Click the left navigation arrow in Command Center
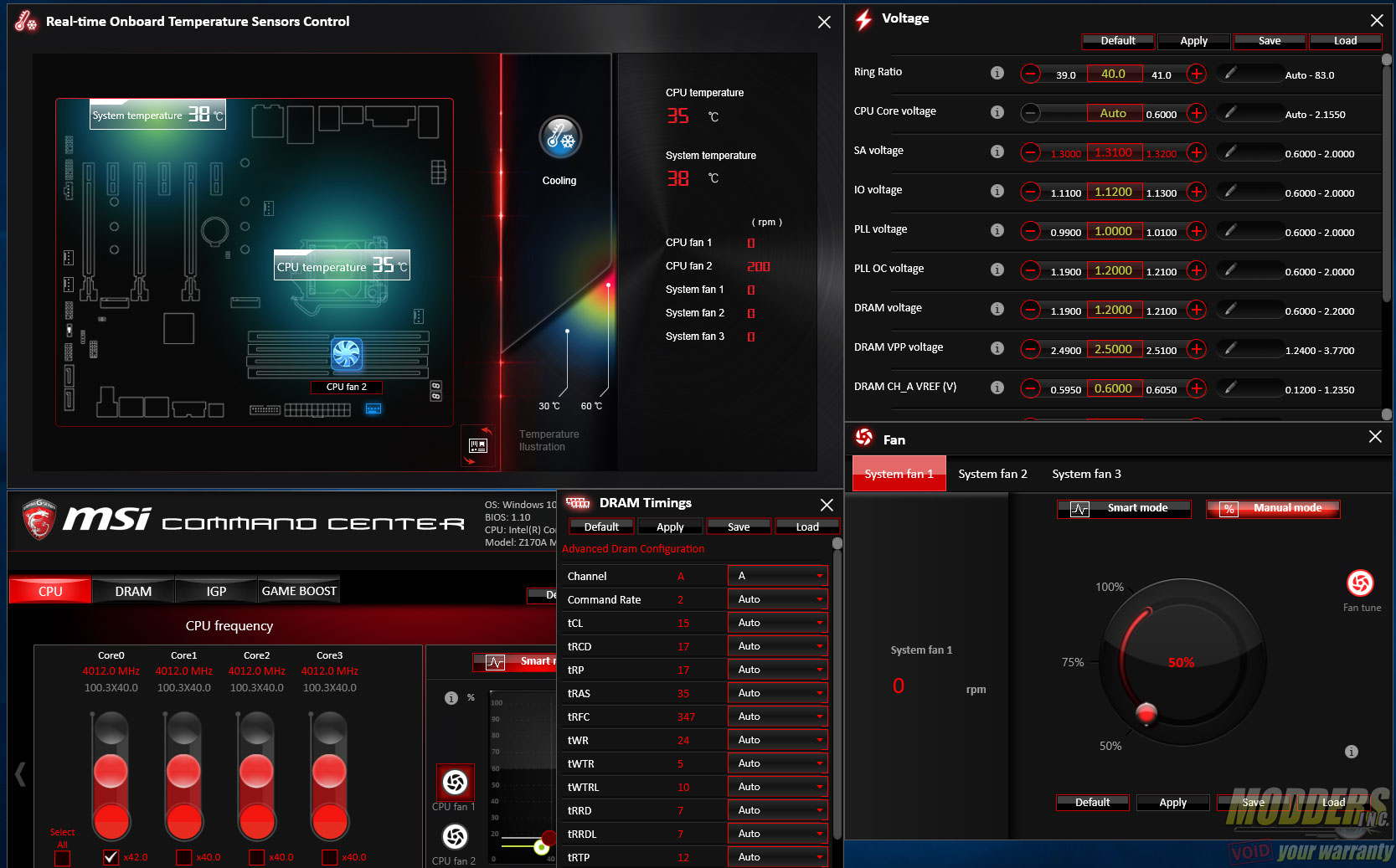 [20, 774]
